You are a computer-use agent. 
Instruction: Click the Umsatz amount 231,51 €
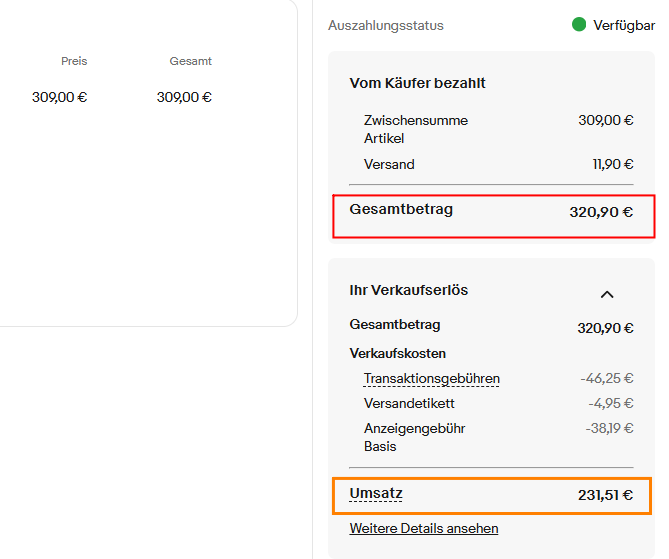605,494
